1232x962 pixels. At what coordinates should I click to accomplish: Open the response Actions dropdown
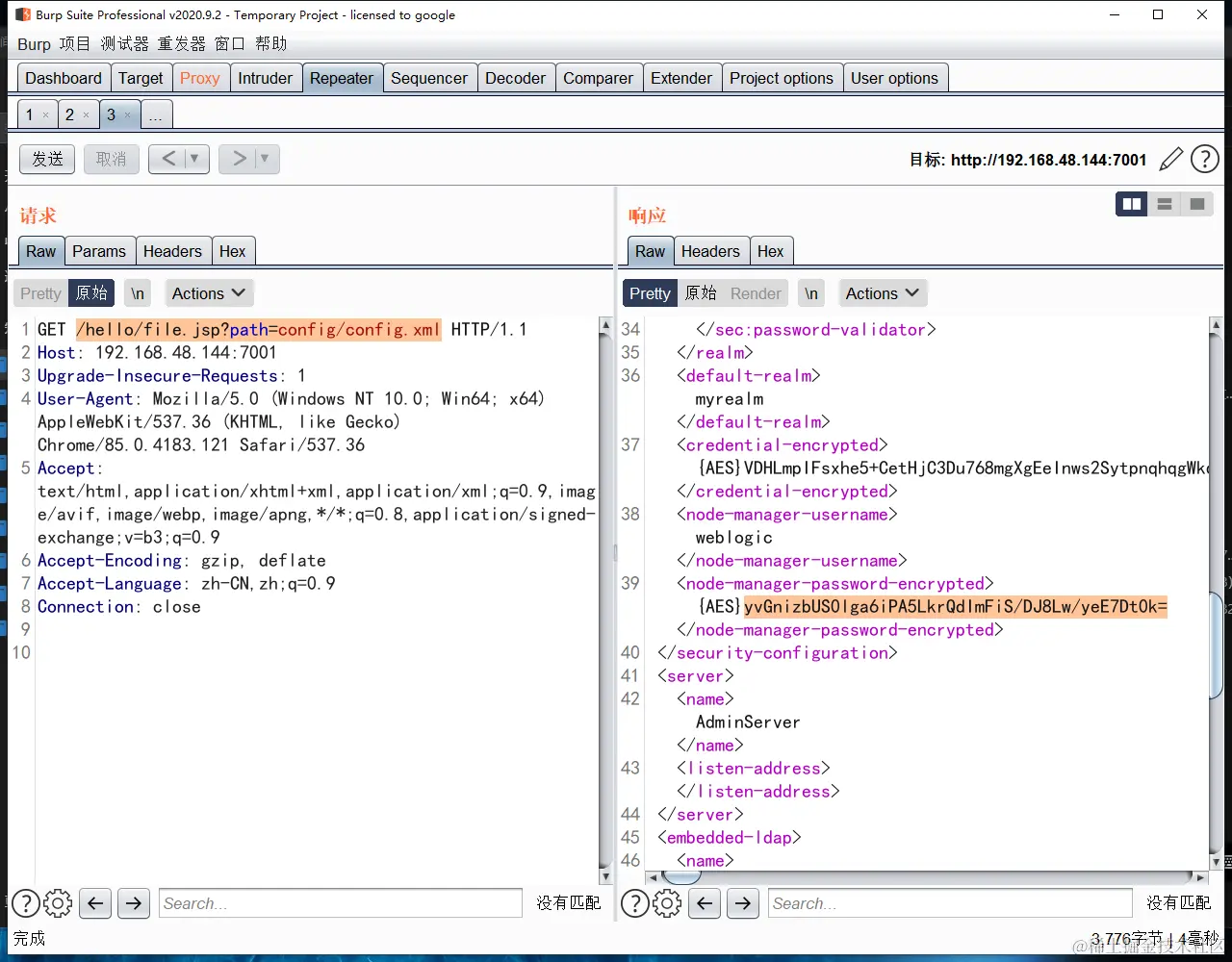click(883, 293)
